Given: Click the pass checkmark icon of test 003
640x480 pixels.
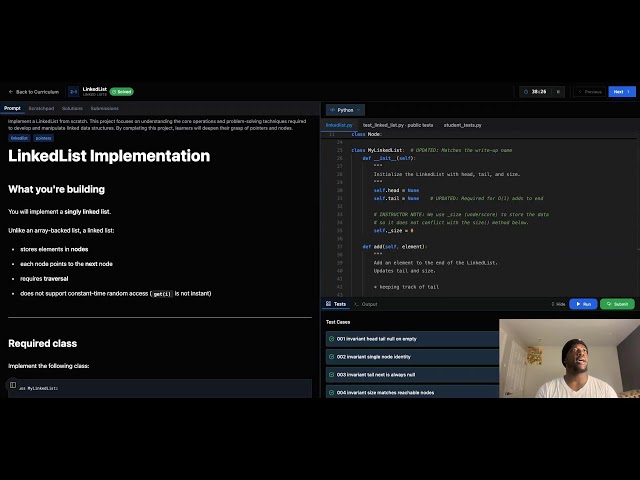Looking at the screenshot, I should (331, 375).
